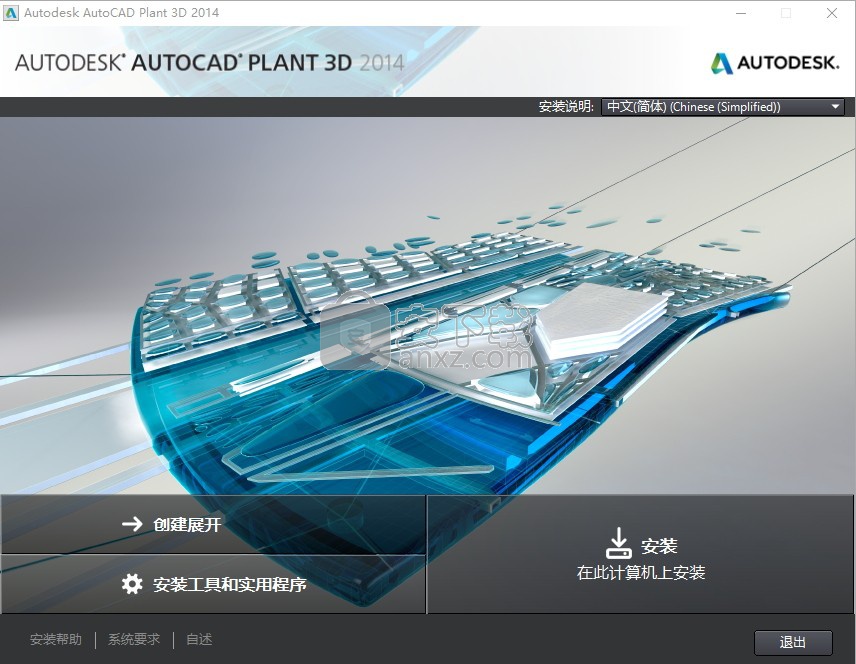856x664 pixels.
Task: Click the gear icon for 安装工具和实用程序
Action: 132,584
